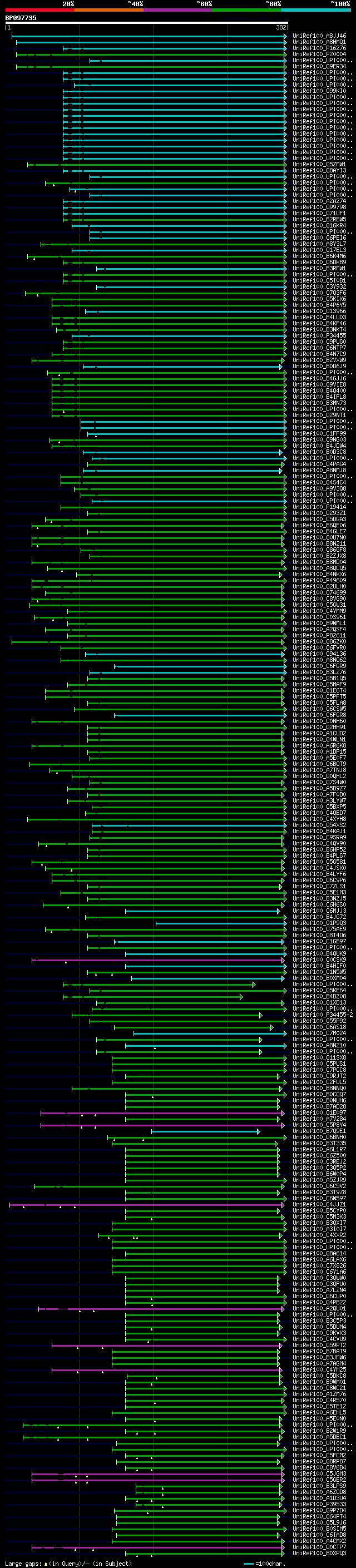The width and height of the screenshot is (356, 1568).
Task: Click label UniRef100_B2W1R9
Action: [319, 1431]
